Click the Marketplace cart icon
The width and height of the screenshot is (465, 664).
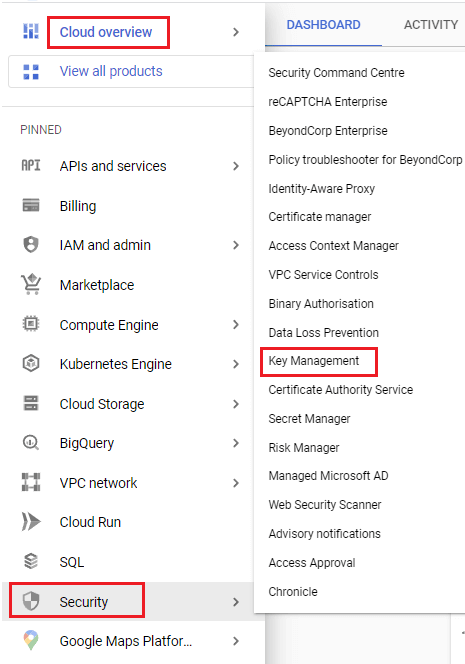(x=31, y=284)
